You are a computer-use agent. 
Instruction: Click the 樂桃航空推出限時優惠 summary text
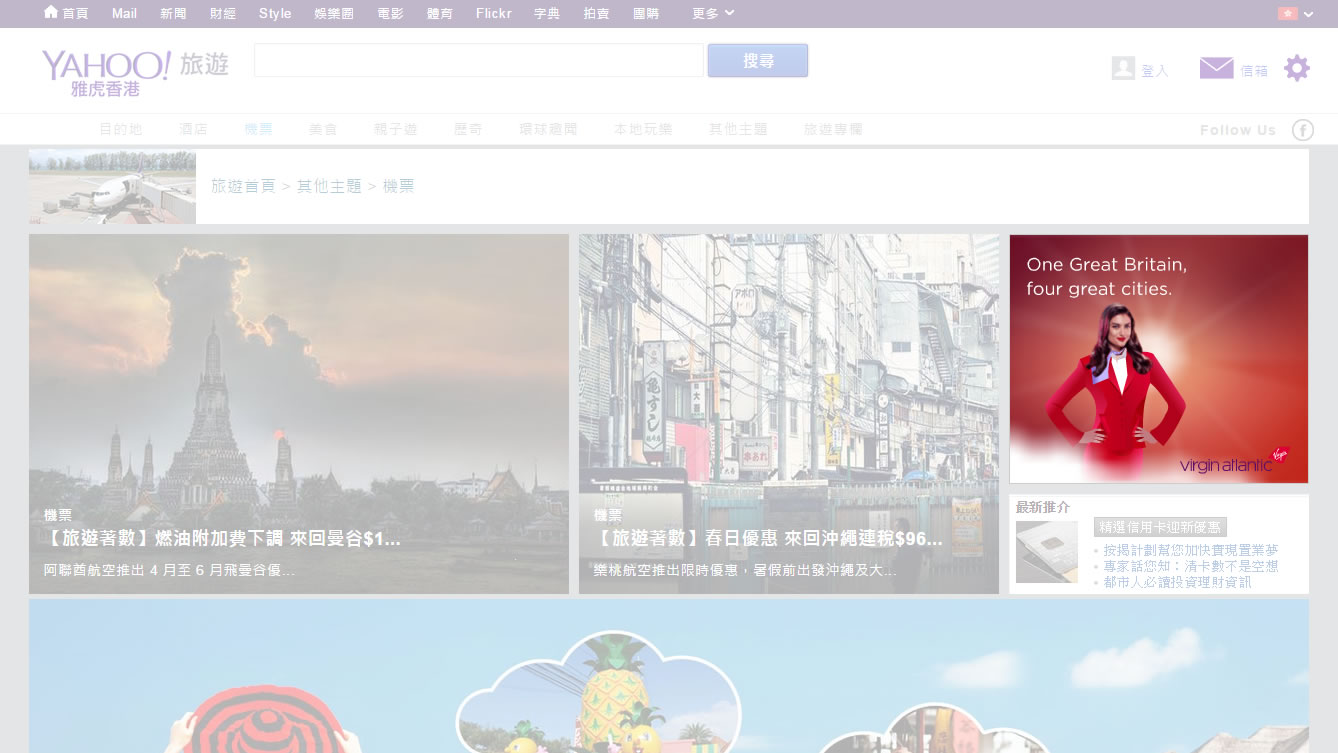click(745, 571)
